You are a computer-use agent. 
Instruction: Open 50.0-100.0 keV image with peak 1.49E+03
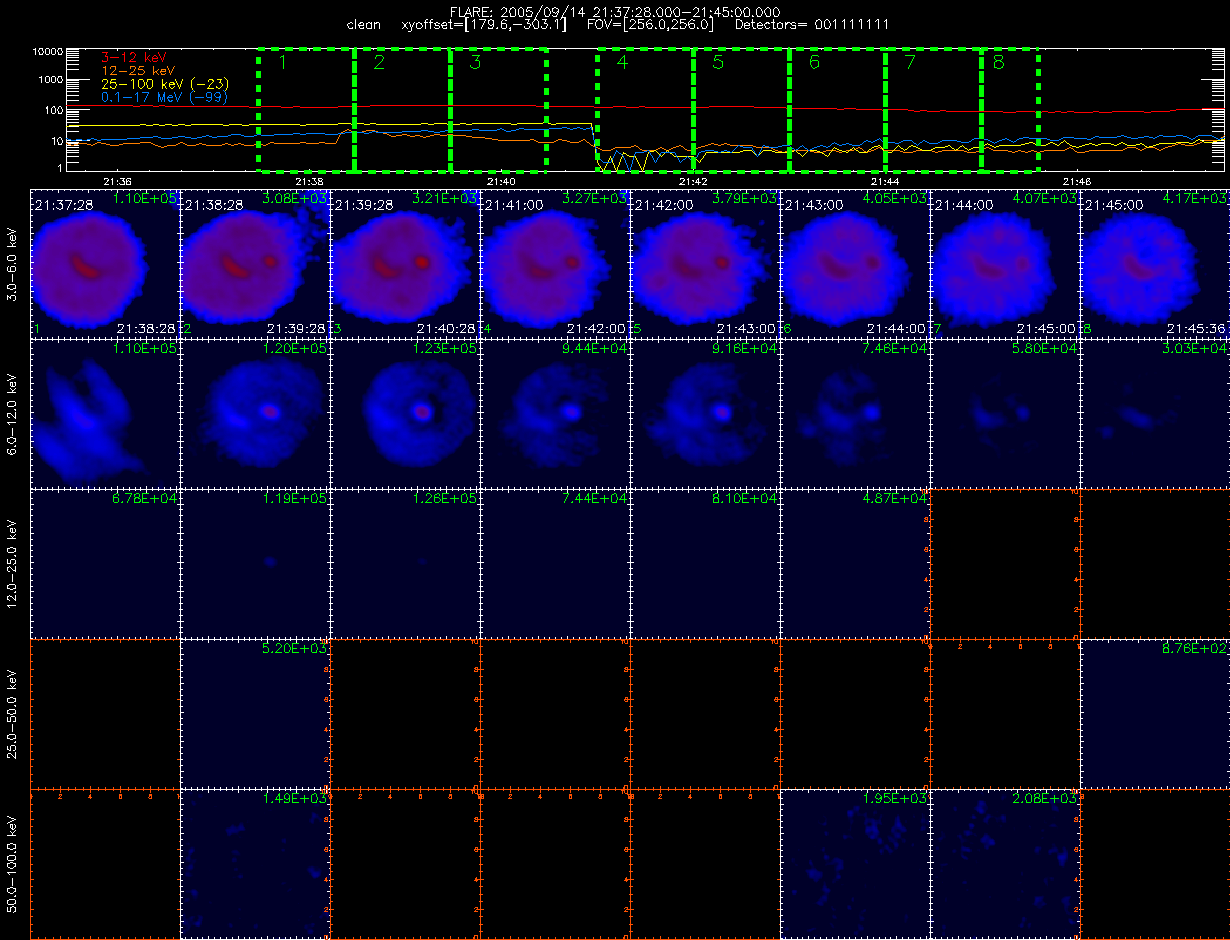click(255, 863)
